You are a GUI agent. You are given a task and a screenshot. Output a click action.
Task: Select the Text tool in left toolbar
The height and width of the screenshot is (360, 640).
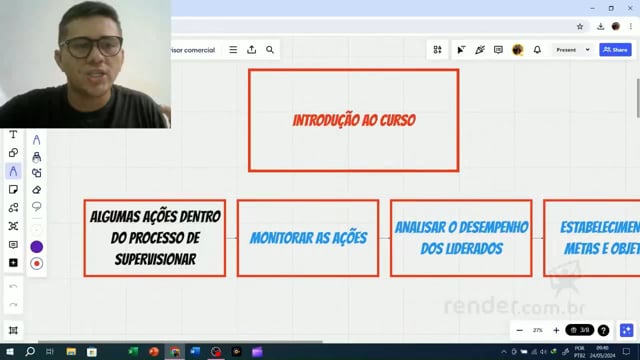click(x=13, y=134)
